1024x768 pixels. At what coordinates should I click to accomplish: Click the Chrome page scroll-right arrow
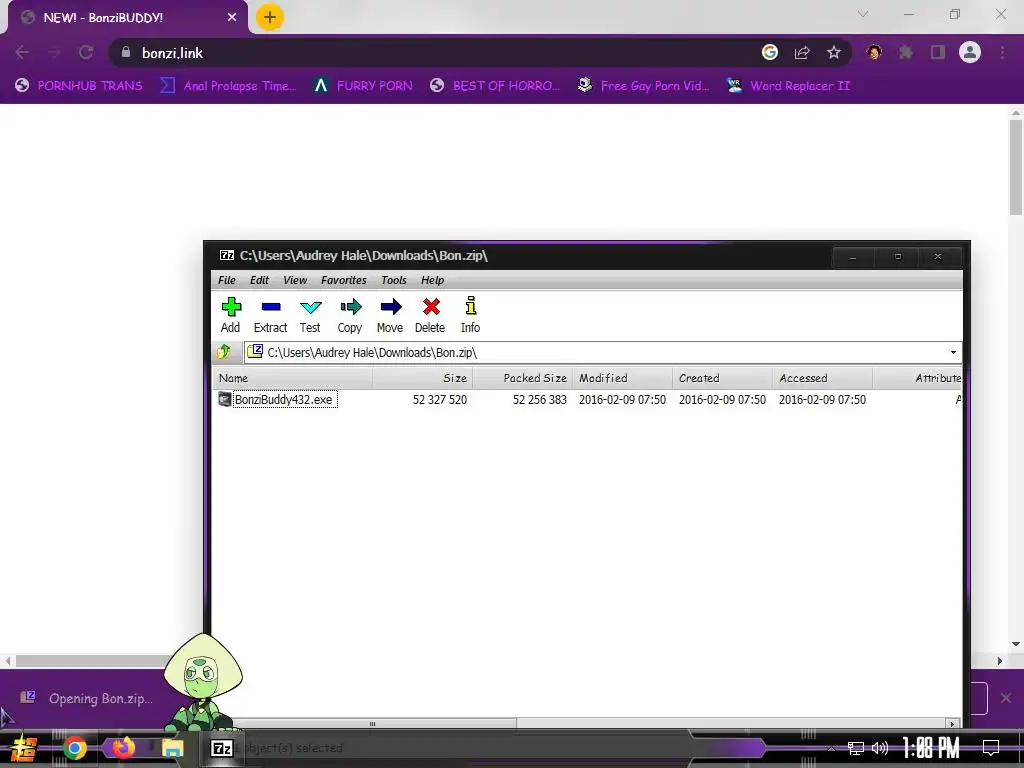999,661
